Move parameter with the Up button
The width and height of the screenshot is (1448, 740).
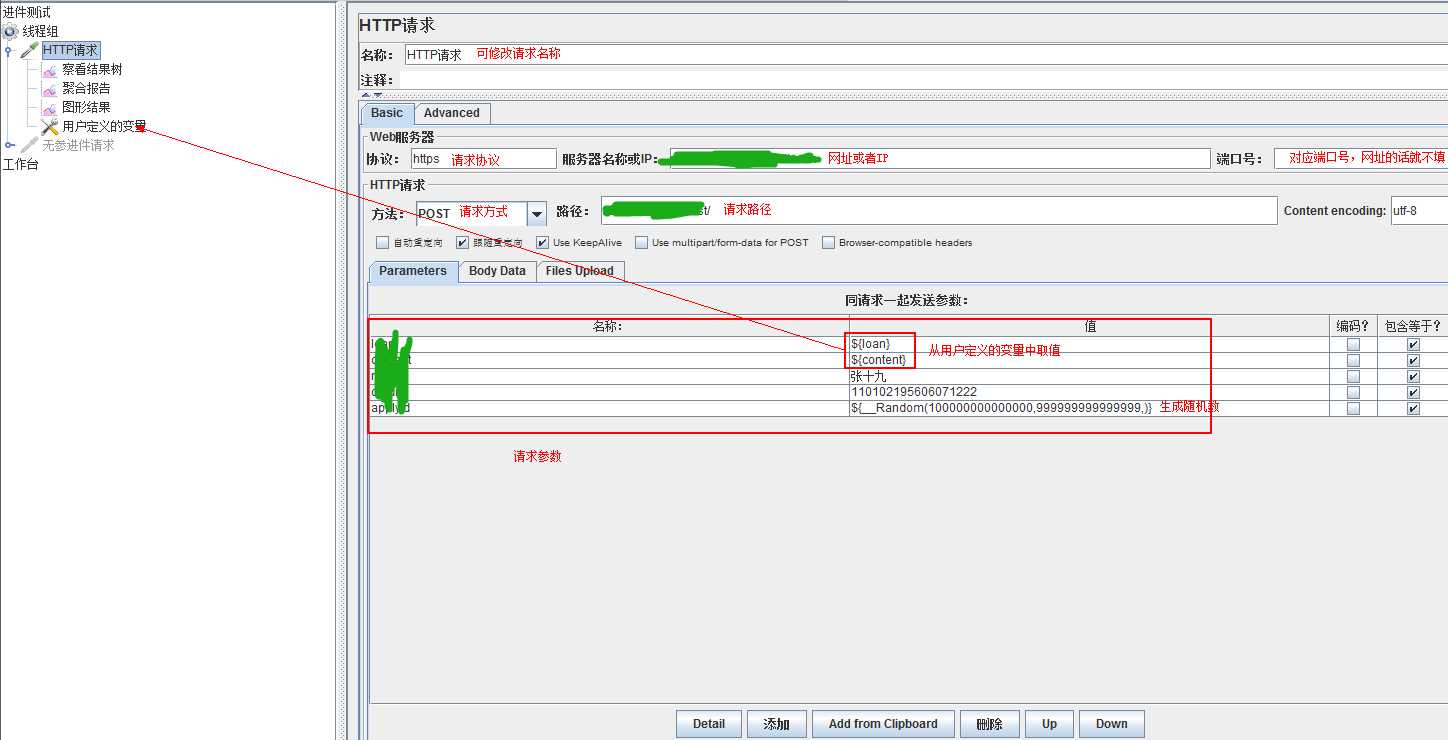coord(1049,724)
